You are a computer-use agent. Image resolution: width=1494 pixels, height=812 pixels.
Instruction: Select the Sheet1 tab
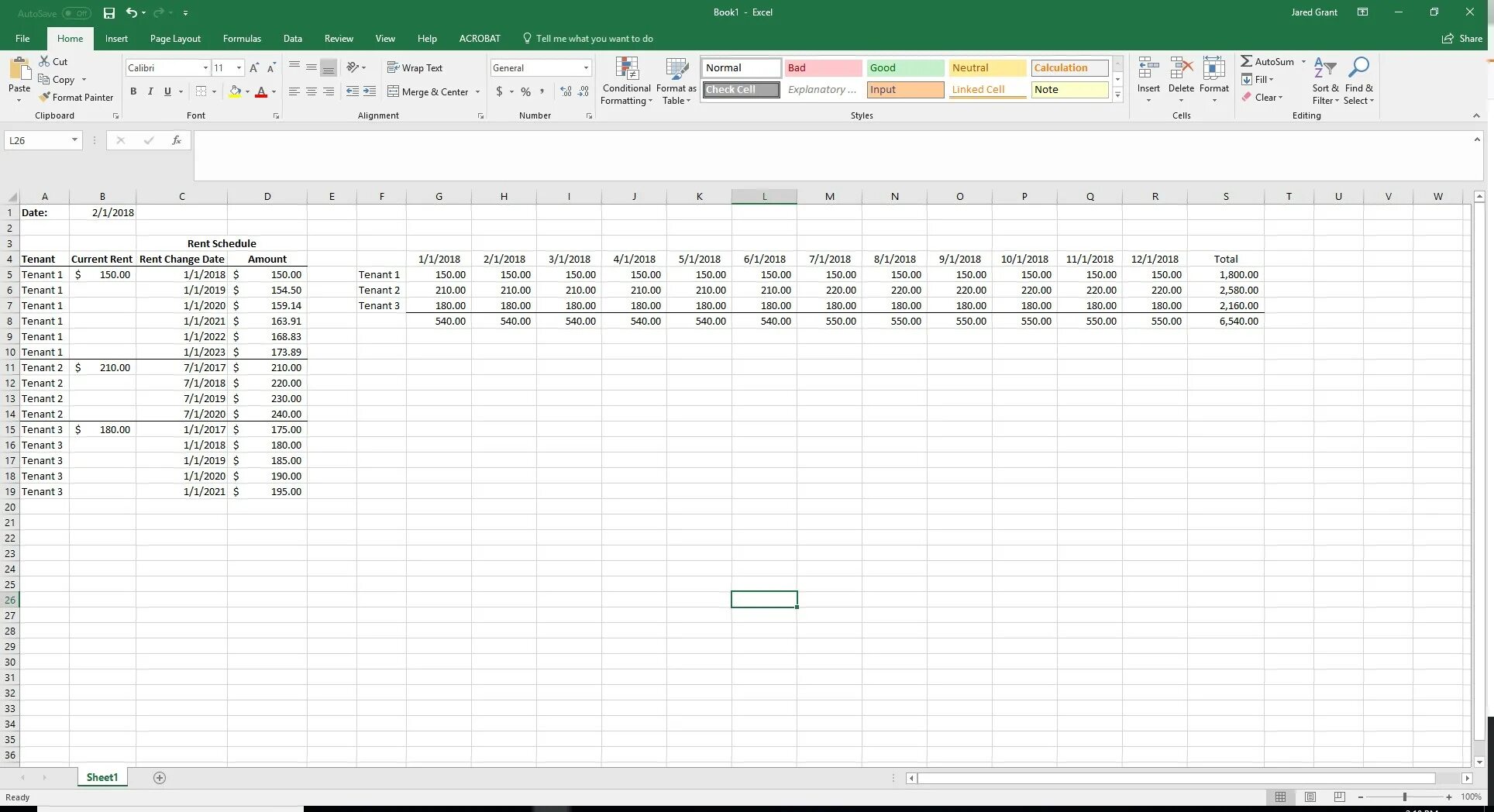point(102,777)
